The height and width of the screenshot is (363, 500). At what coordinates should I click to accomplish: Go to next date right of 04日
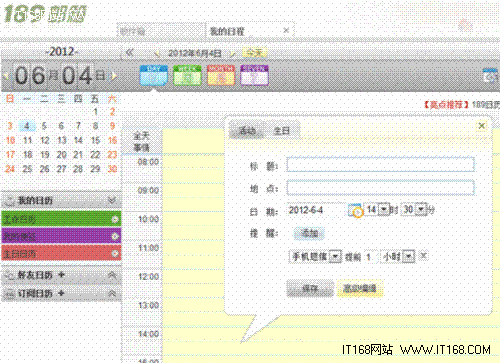click(114, 76)
